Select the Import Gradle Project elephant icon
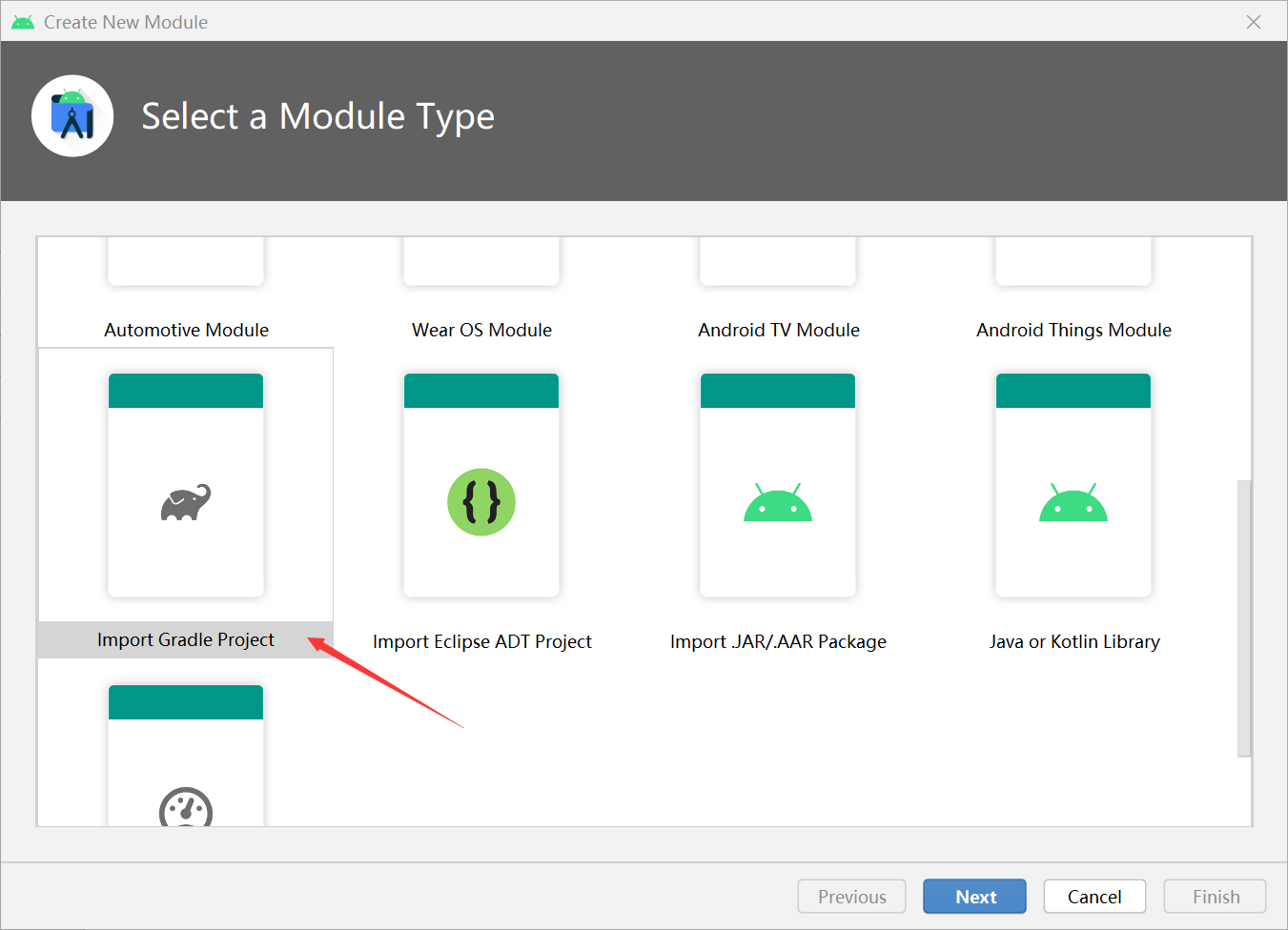Screen dimensions: 1288x930 coord(185,502)
